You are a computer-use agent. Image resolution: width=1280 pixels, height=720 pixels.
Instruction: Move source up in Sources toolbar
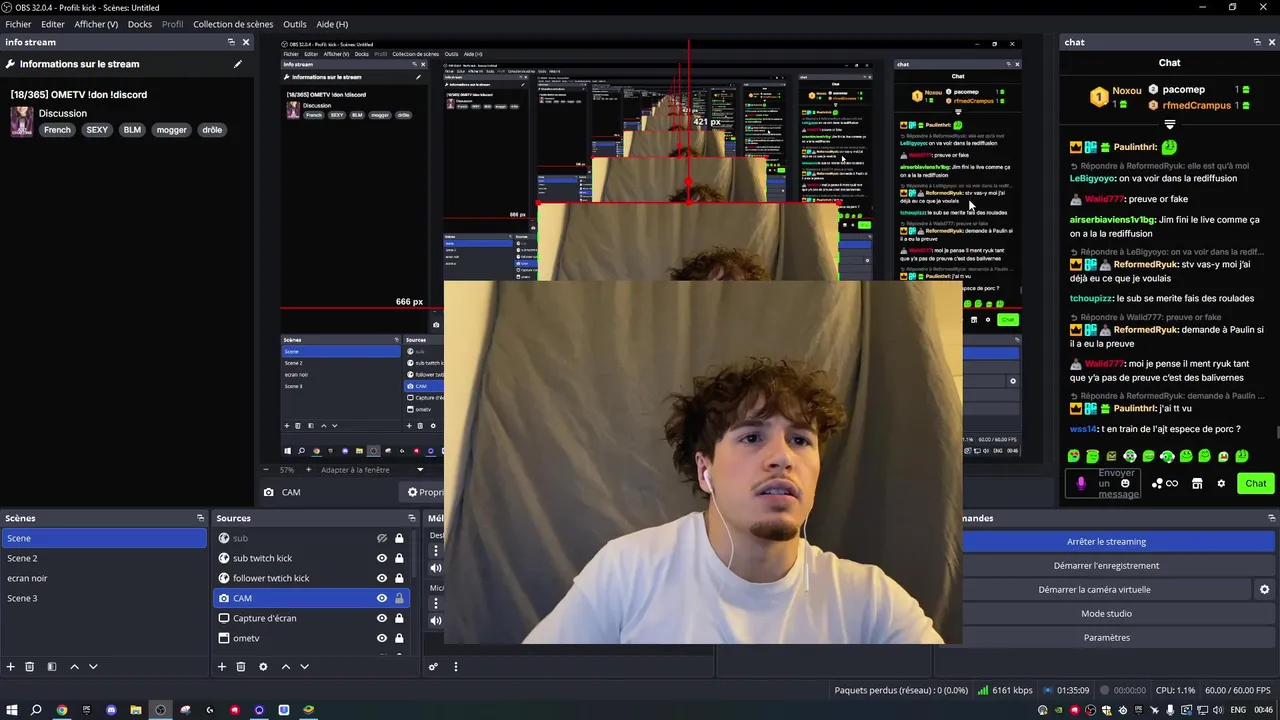coord(285,667)
